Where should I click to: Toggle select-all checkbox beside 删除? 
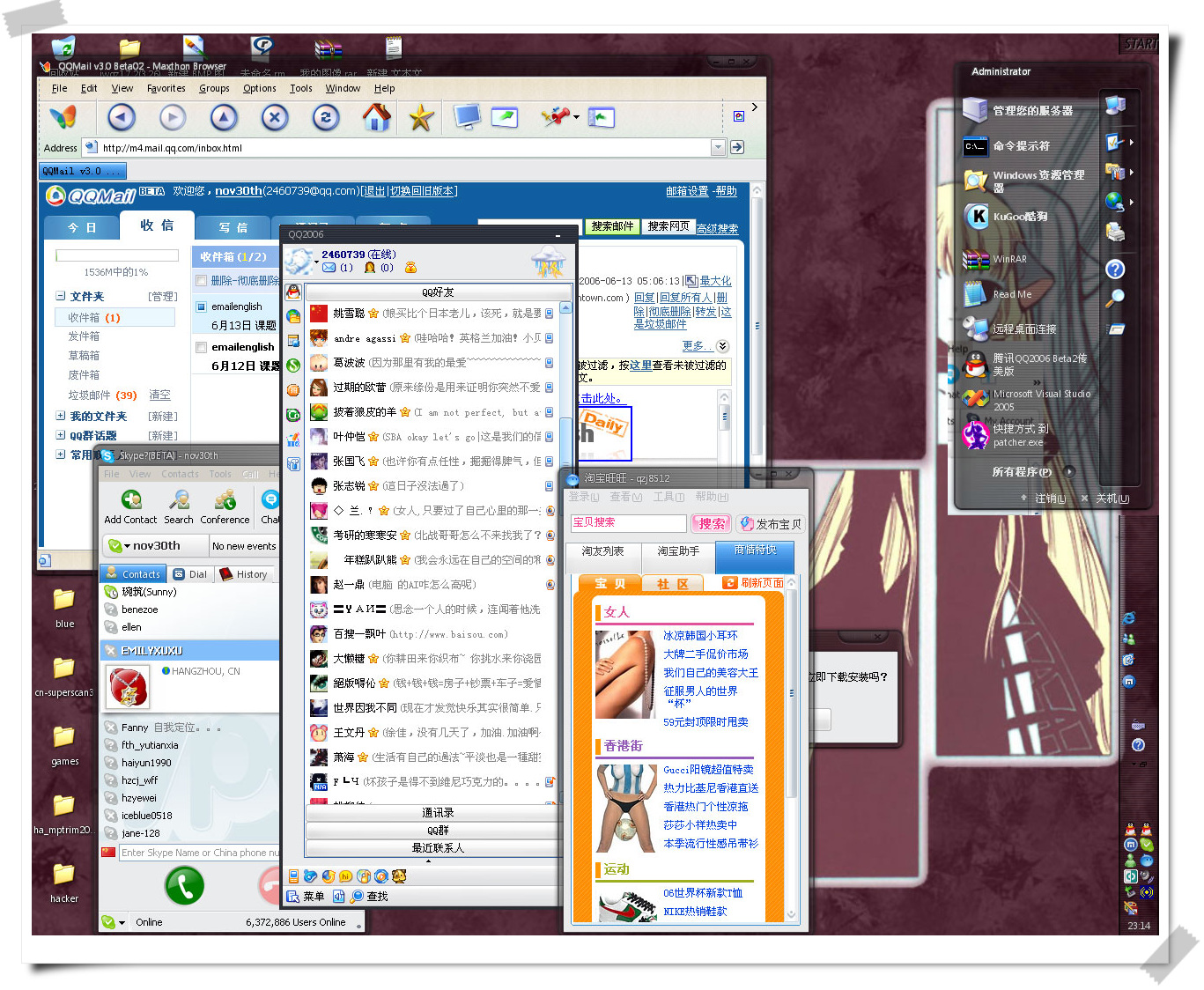pos(202,280)
